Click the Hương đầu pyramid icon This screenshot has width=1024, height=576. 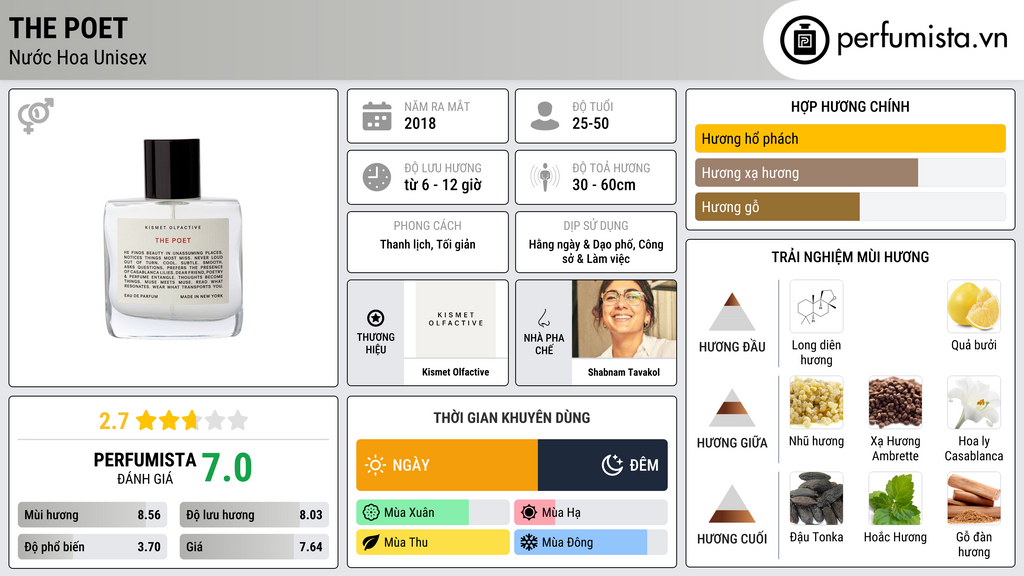[732, 312]
